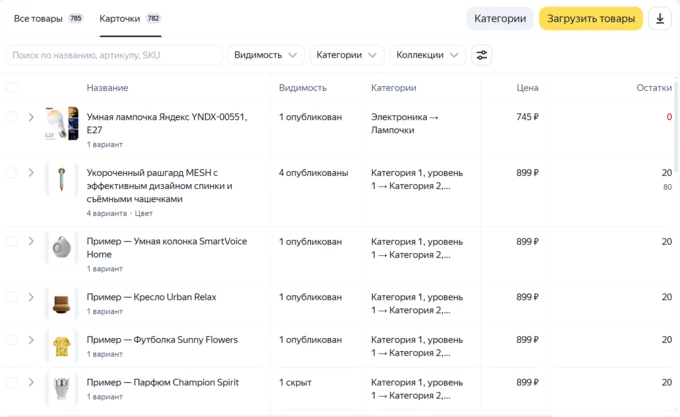The width and height of the screenshot is (680, 417).
Task: Click the SmartVoice Home speaker thumbnail
Action: pos(61,248)
